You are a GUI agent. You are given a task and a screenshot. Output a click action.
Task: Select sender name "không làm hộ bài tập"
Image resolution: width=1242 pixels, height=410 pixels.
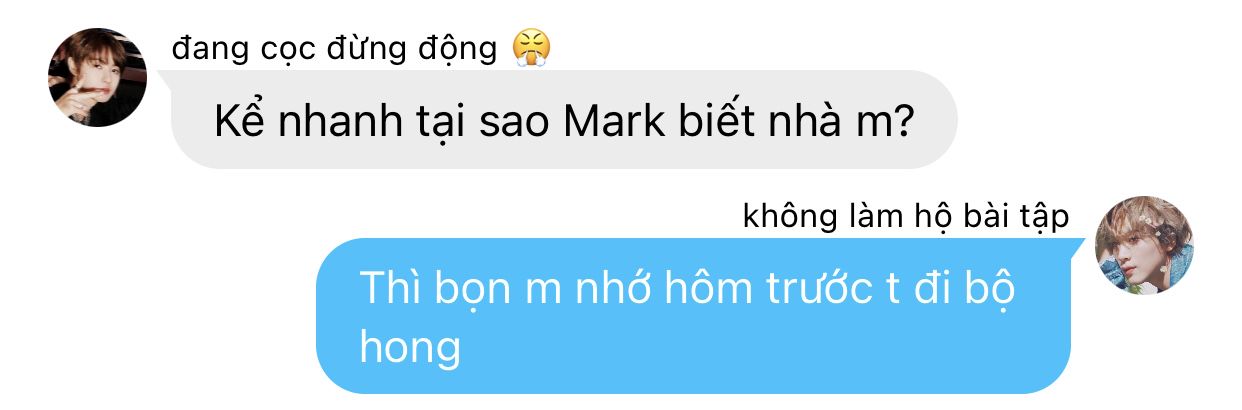point(906,216)
